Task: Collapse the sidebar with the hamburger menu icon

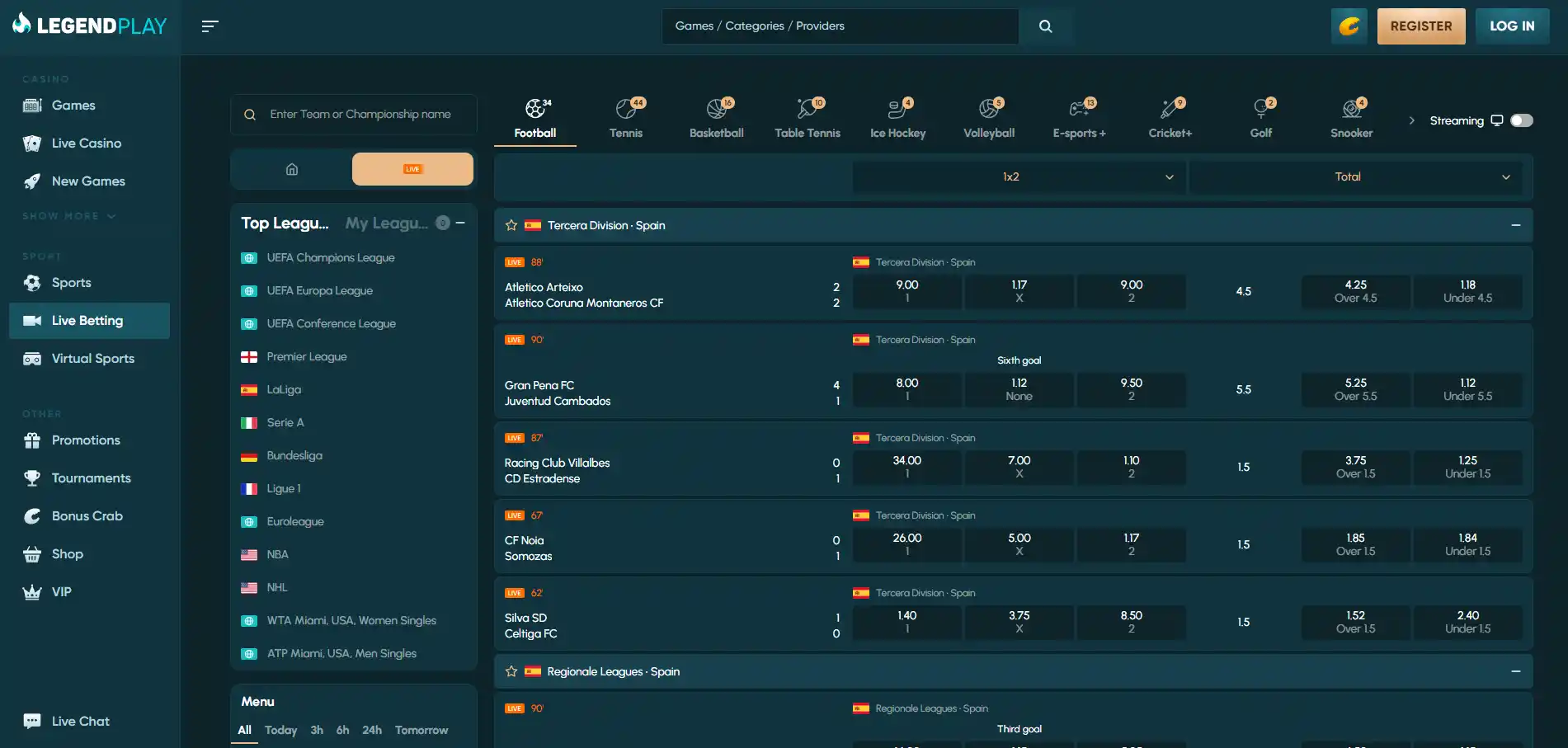Action: coord(210,26)
